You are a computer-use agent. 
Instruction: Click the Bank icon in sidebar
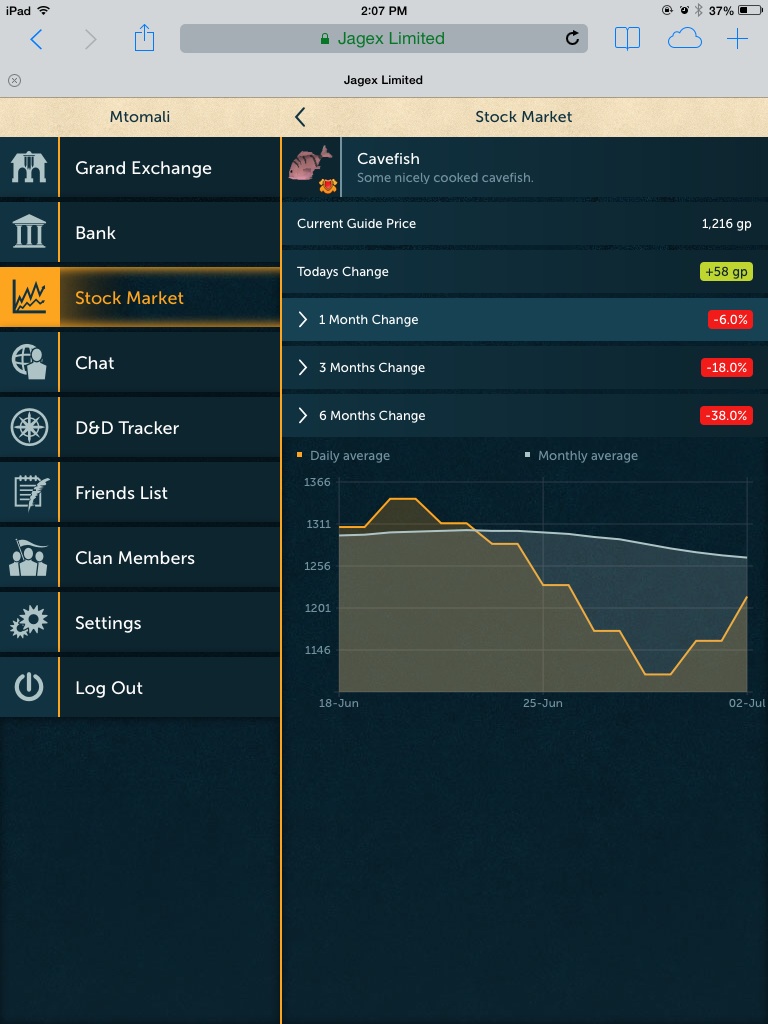29,233
